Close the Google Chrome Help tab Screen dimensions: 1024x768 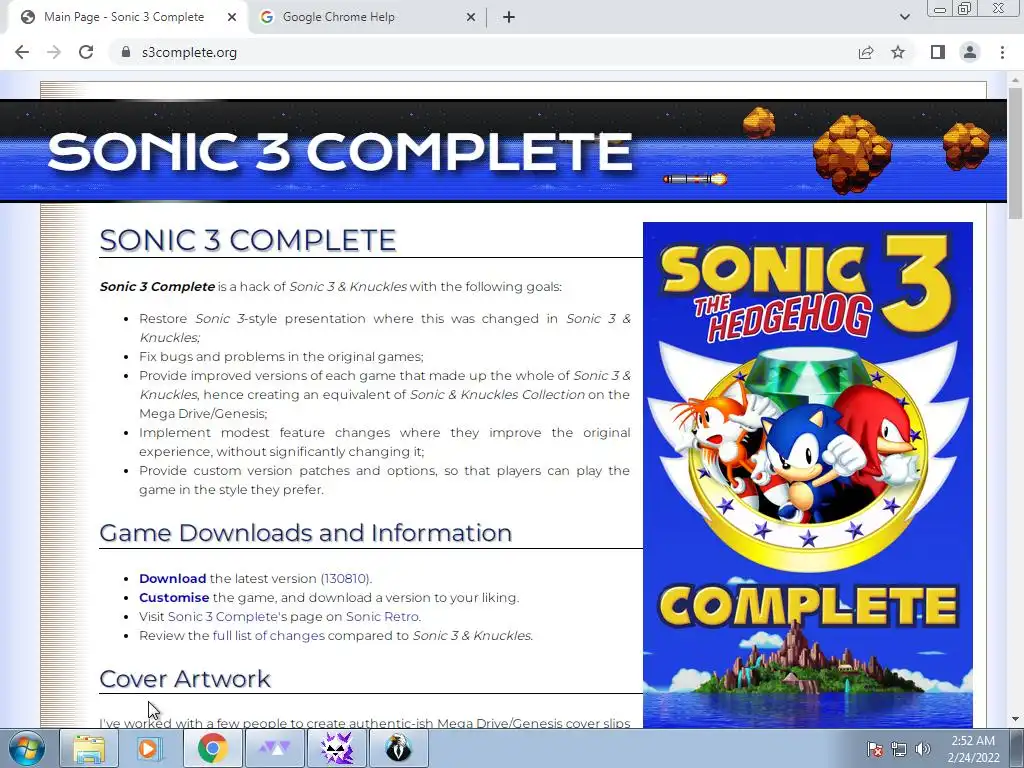tap(471, 17)
